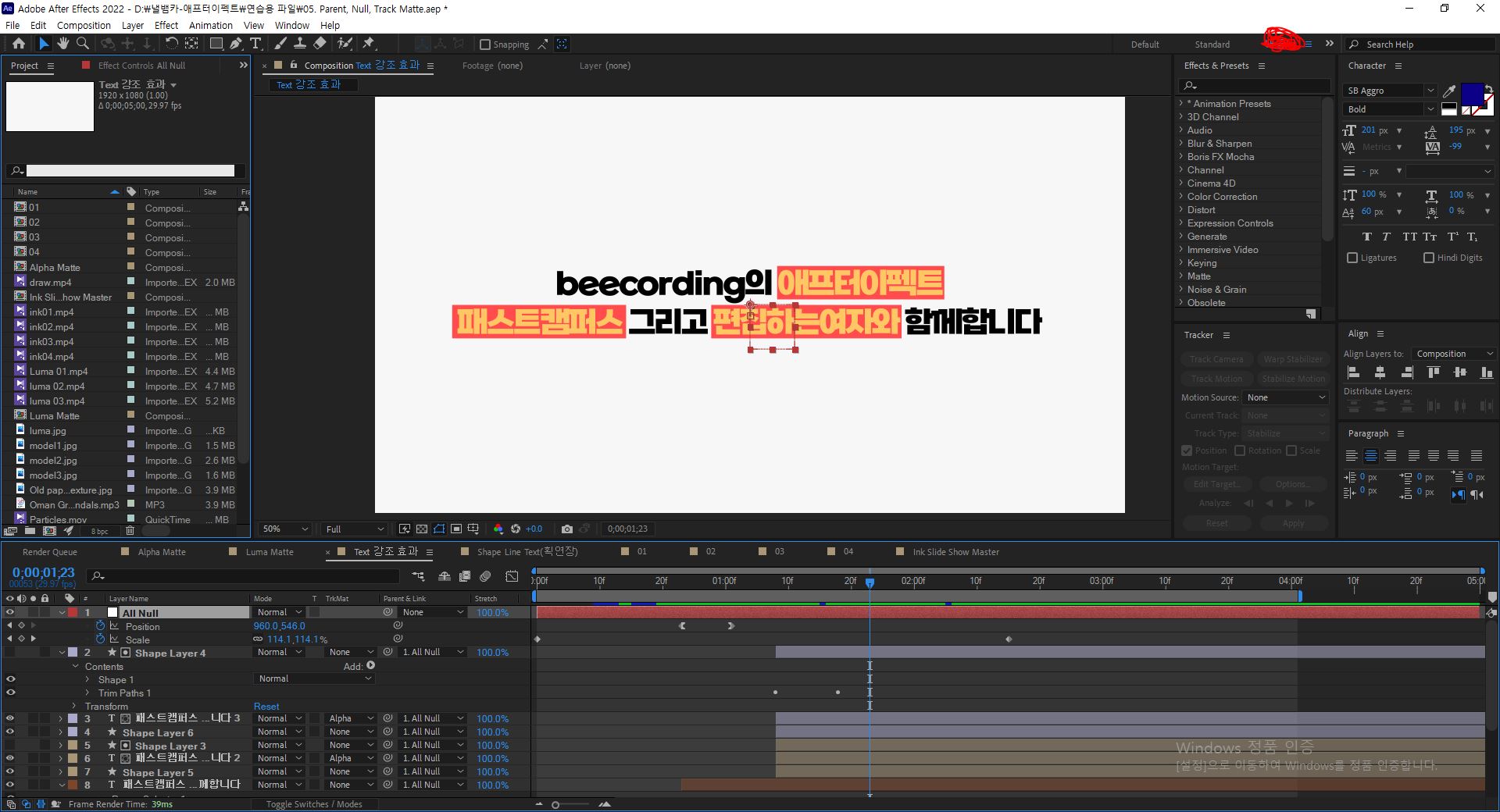Check the Ligatures option
Viewport: 1500px width, 812px height.
(x=1352, y=258)
